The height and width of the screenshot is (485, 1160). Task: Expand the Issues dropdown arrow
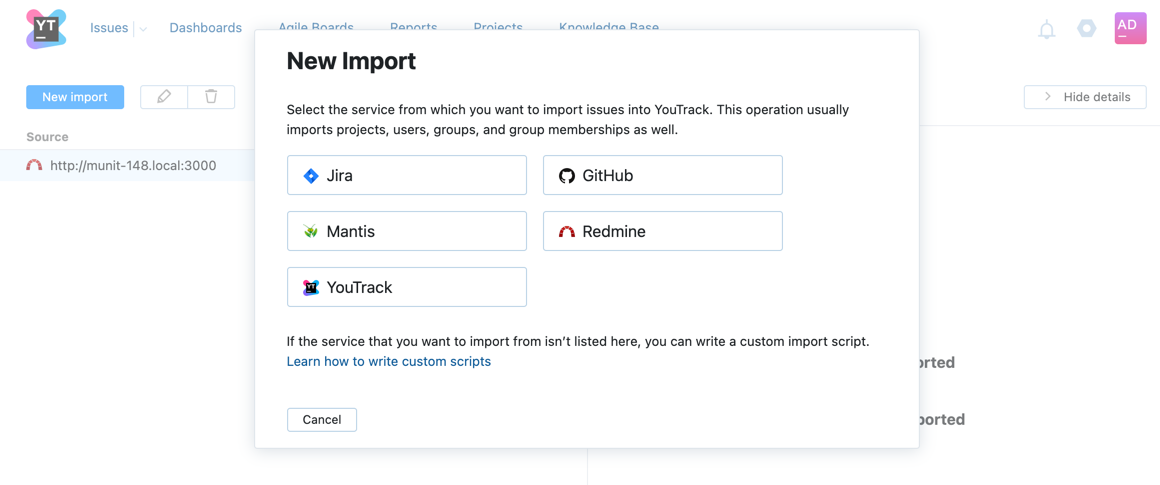pos(143,29)
